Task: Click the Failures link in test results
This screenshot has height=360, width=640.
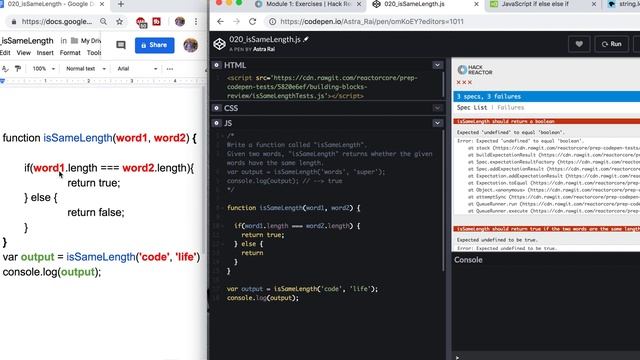Action: tap(511, 107)
